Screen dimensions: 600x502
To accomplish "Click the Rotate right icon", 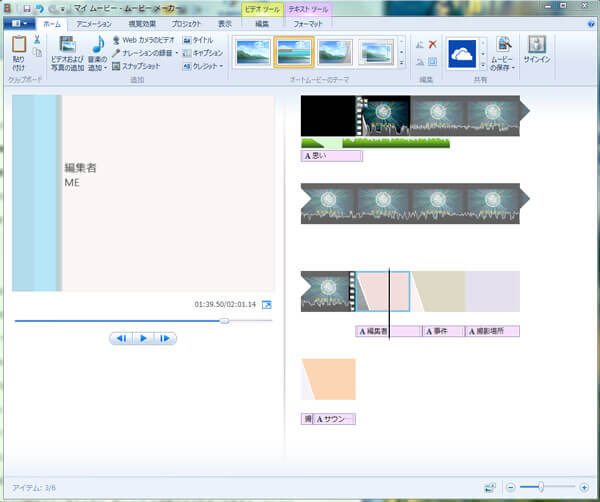I will [420, 62].
